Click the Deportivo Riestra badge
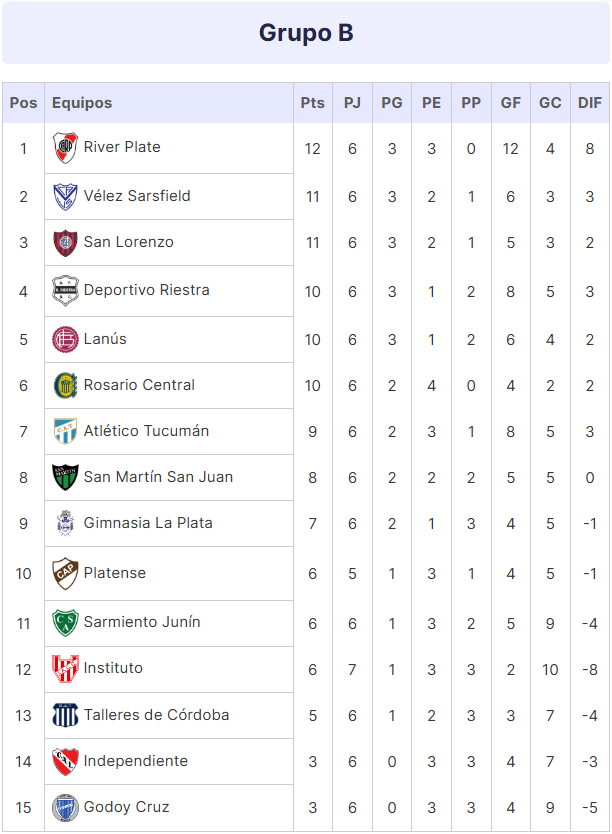 tap(65, 291)
